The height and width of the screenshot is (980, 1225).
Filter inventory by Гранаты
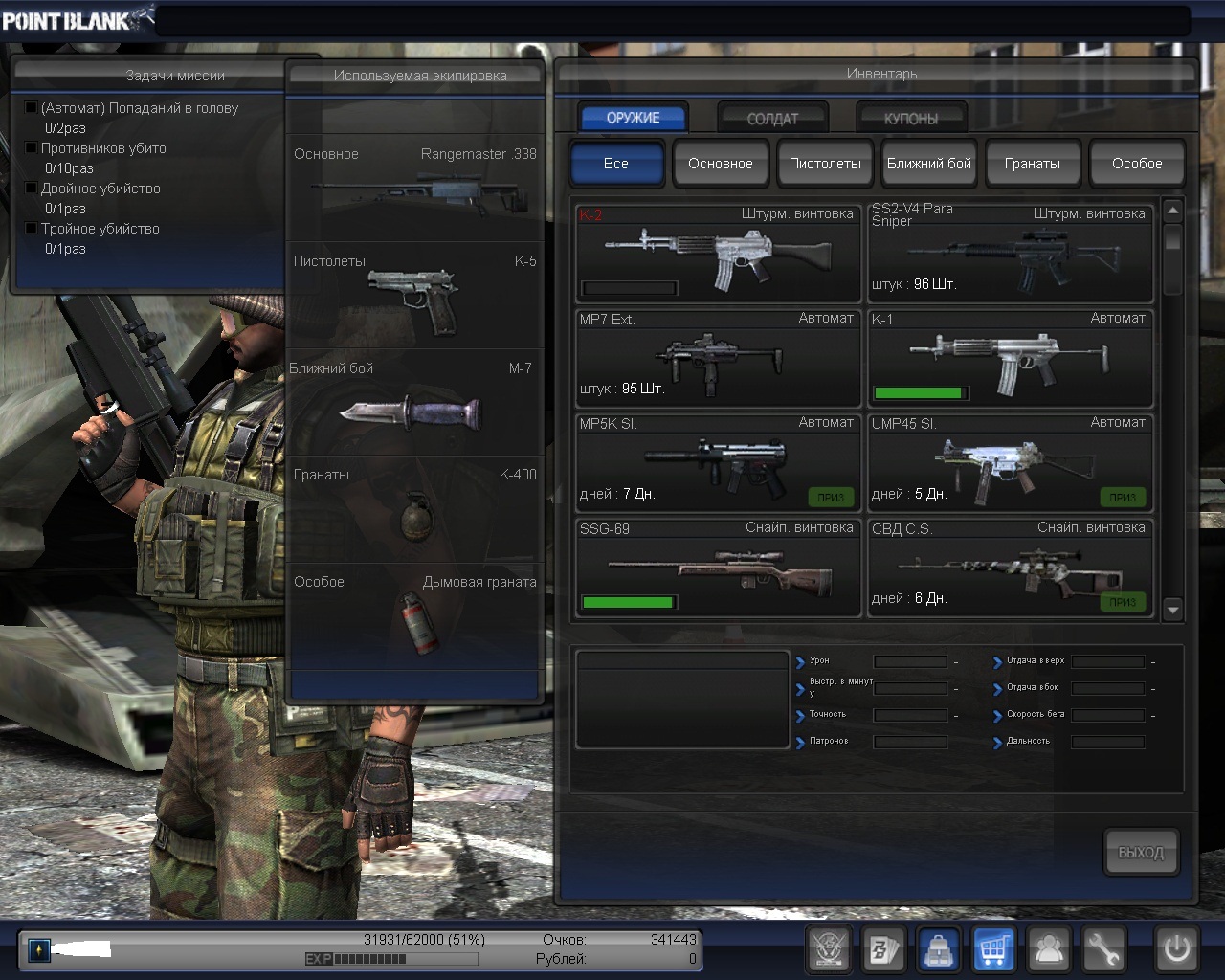click(1033, 164)
